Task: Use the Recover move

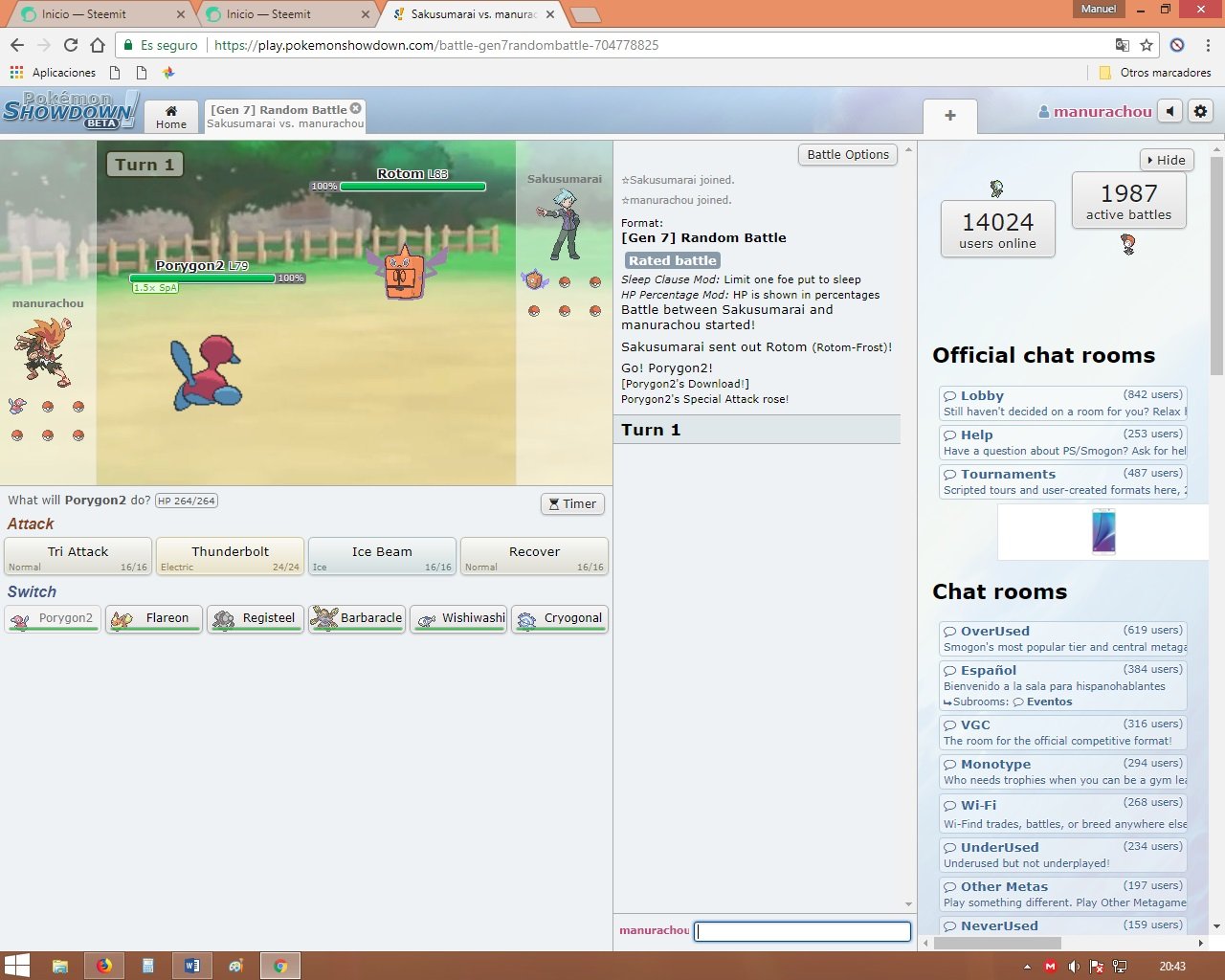Action: (x=534, y=556)
